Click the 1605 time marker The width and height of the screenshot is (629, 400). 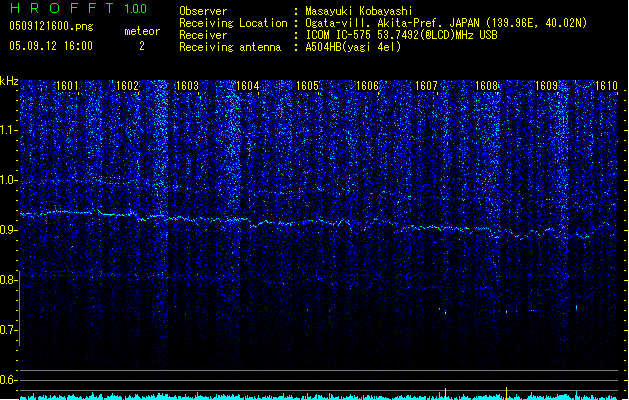pyautogui.click(x=307, y=86)
